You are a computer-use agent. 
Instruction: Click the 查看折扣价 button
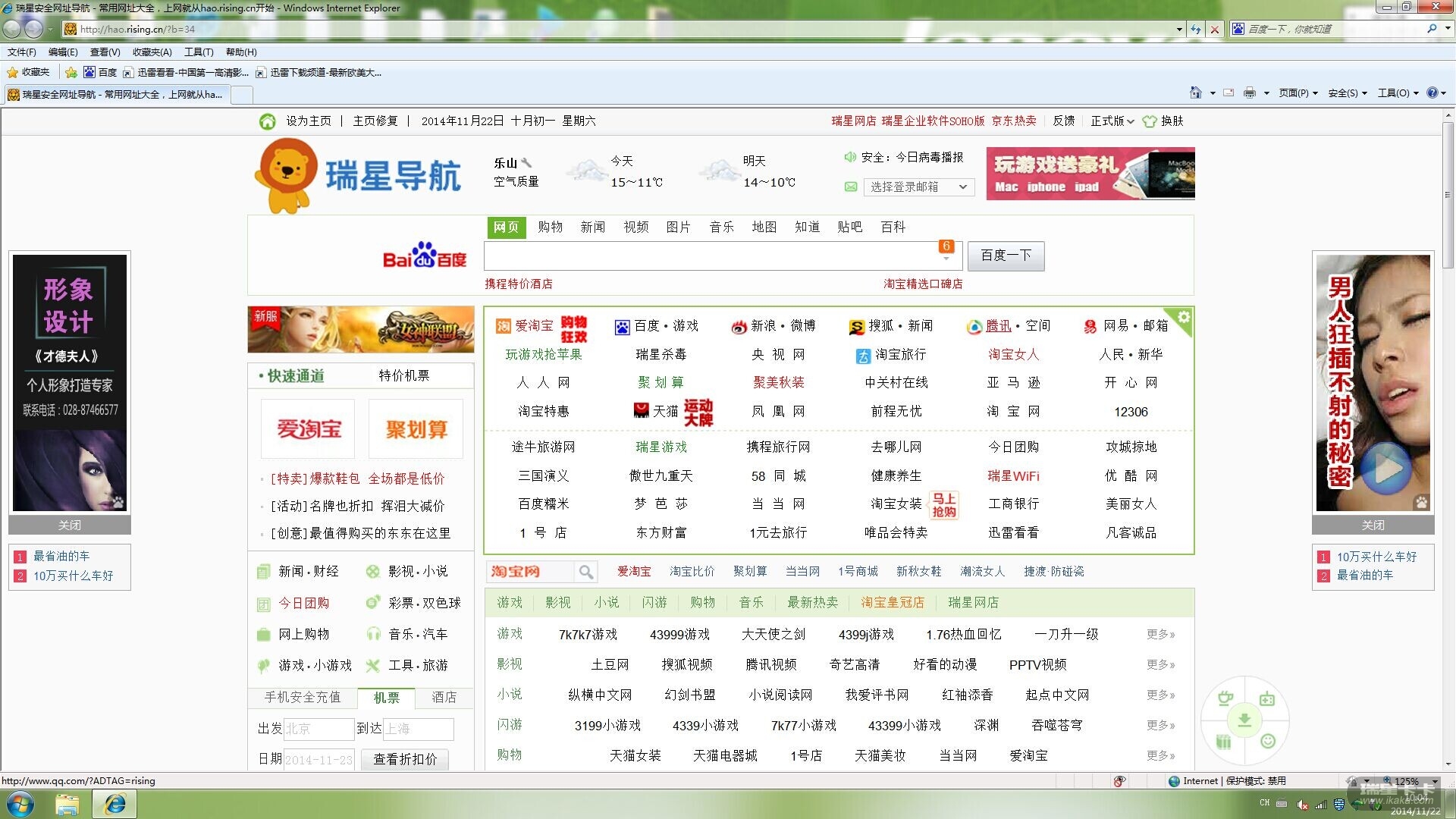405,759
